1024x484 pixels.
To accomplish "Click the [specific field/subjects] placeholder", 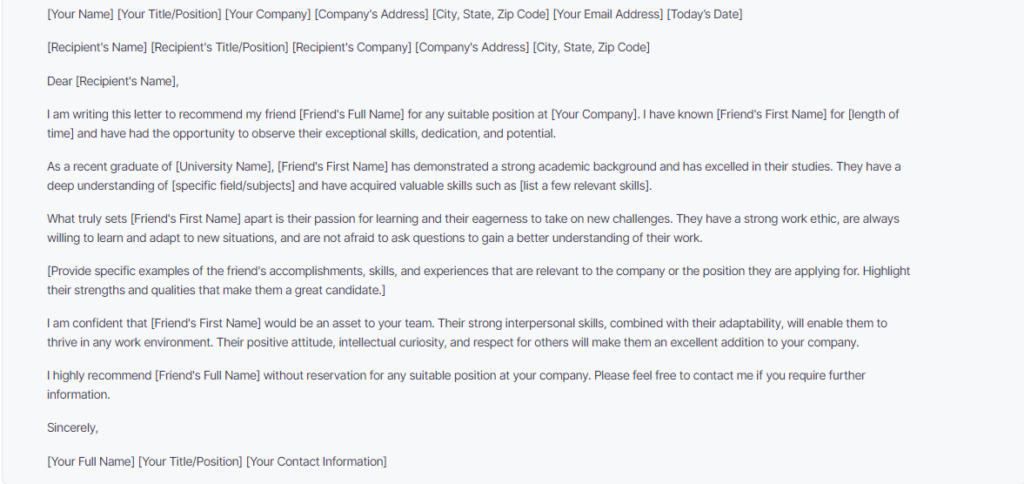I will (x=233, y=186).
